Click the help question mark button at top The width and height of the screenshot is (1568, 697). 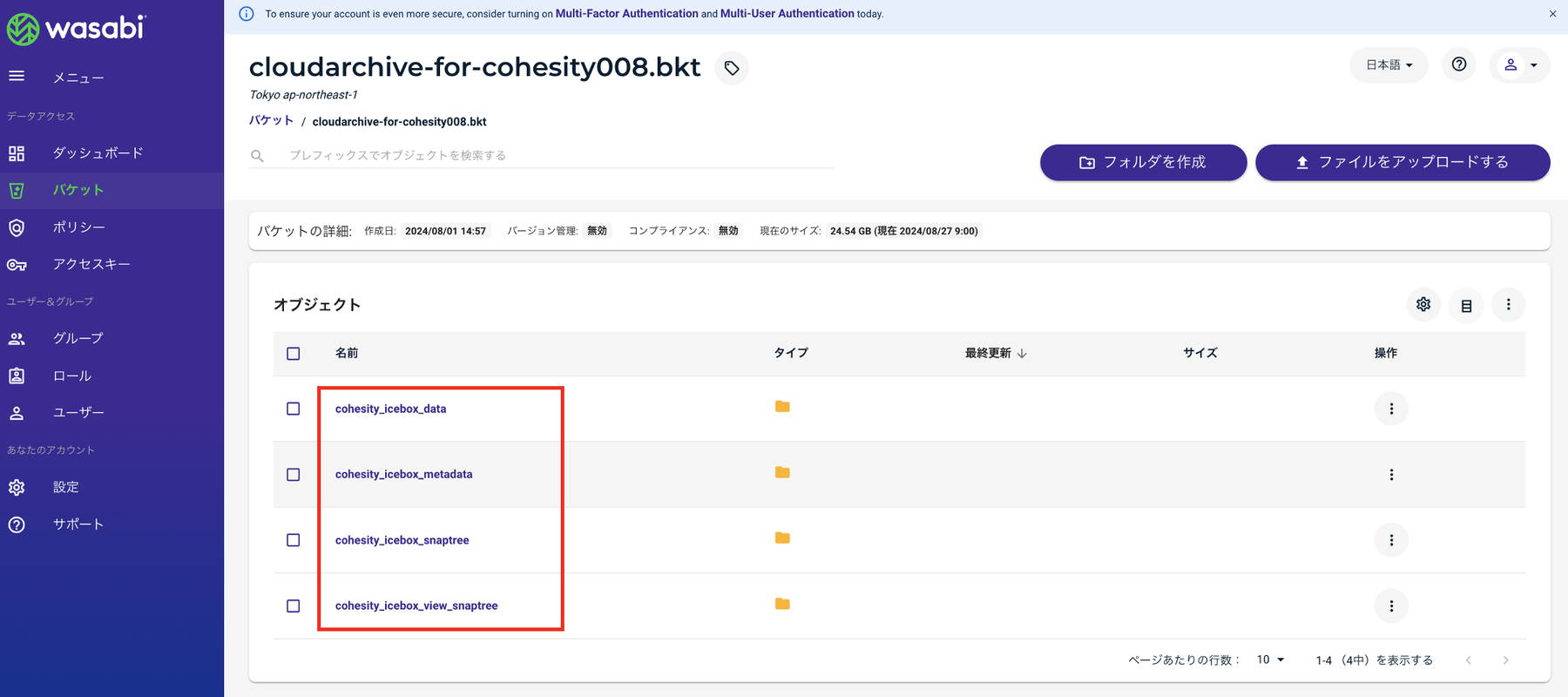[x=1459, y=64]
